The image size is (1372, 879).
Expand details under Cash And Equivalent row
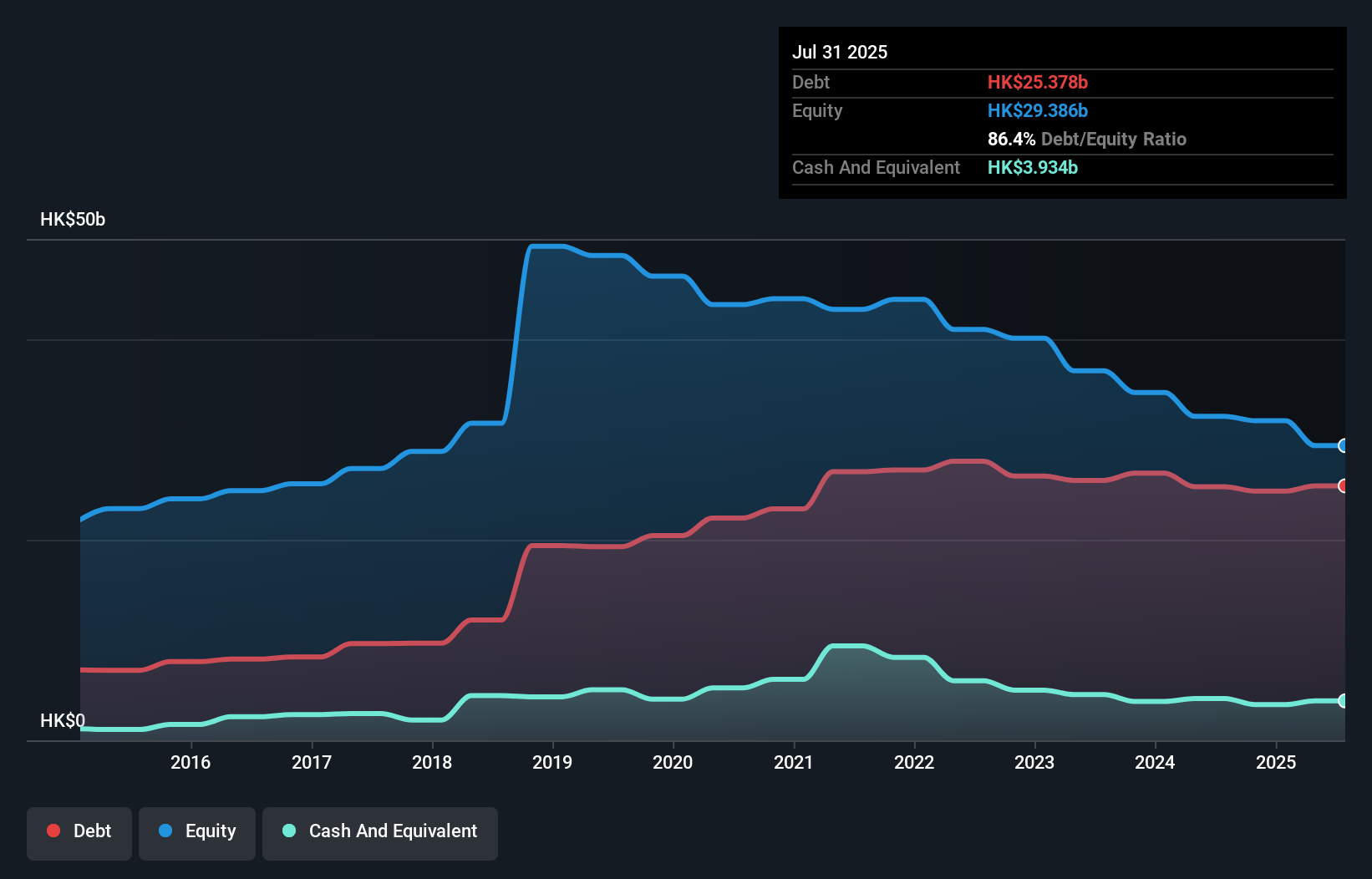(876, 167)
